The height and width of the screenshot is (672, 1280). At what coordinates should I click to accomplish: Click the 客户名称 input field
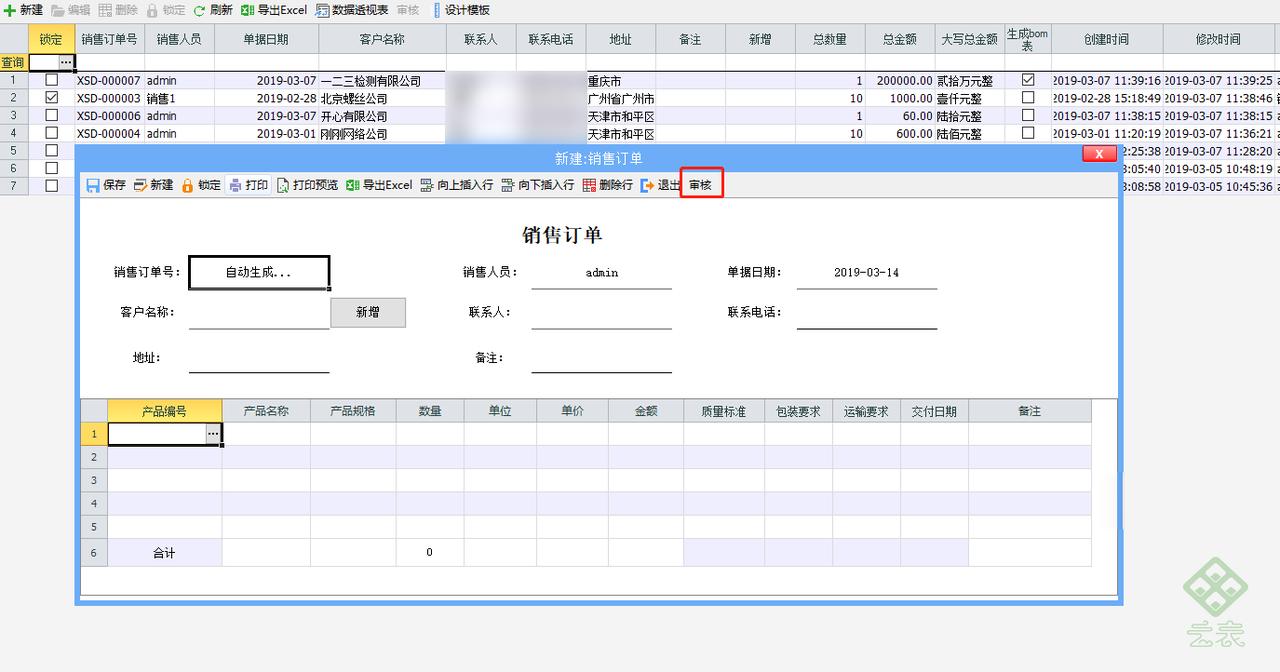(x=259, y=312)
